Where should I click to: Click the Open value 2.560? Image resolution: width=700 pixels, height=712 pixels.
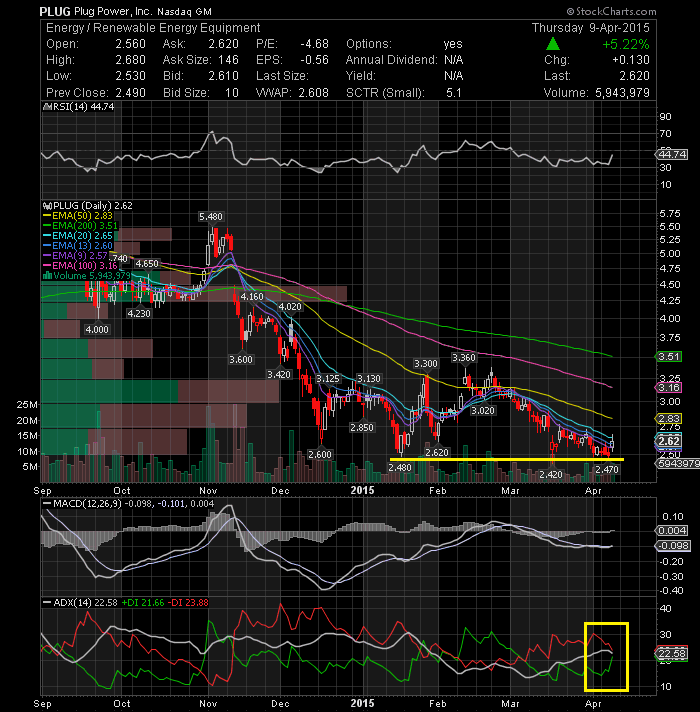(x=130, y=44)
